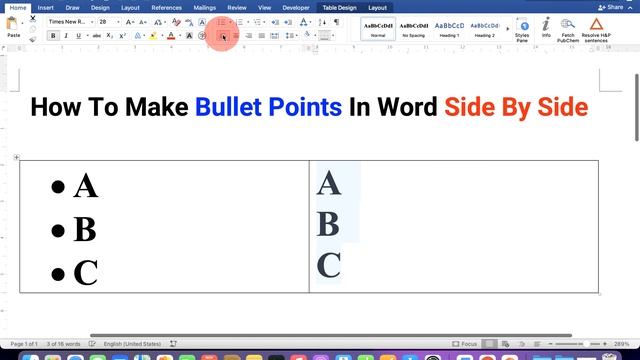Open the Borders dropdown arrow
This screenshot has width=640, height=360.
(333, 36)
